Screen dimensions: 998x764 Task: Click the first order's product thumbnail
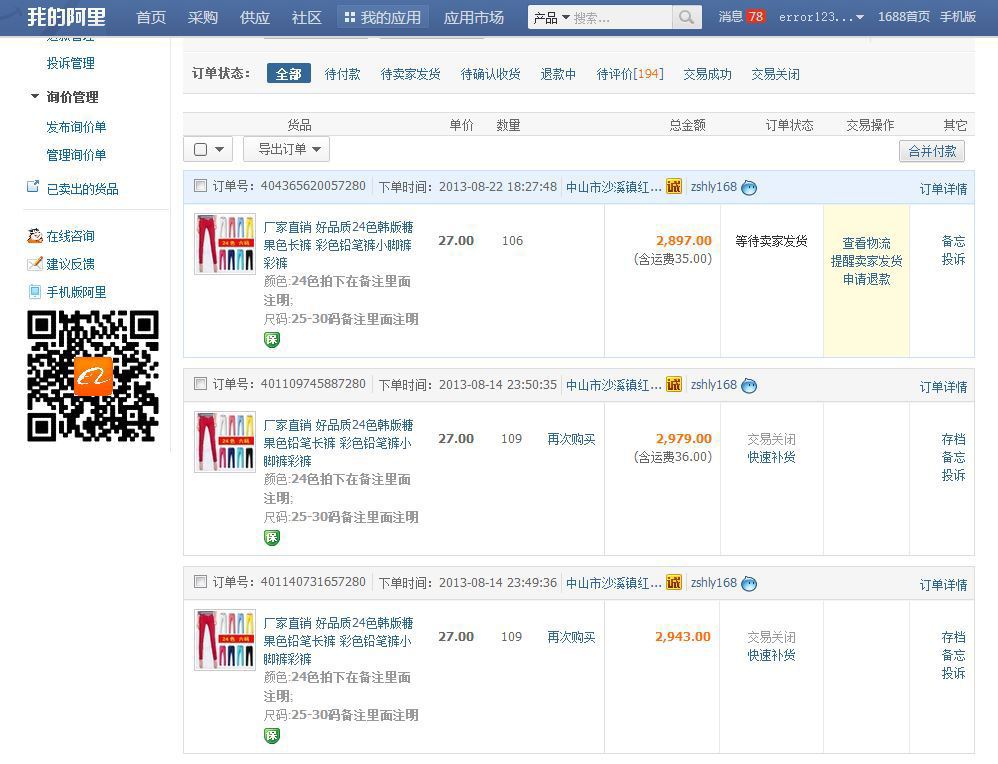tap(225, 243)
